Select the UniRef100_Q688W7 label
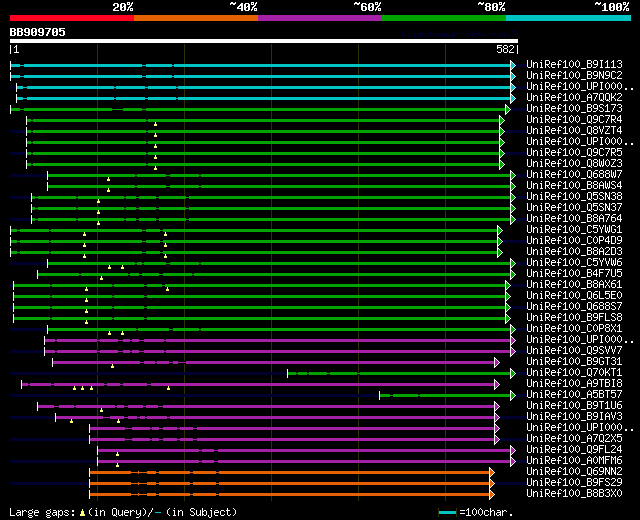This screenshot has width=640, height=520. [x=574, y=174]
